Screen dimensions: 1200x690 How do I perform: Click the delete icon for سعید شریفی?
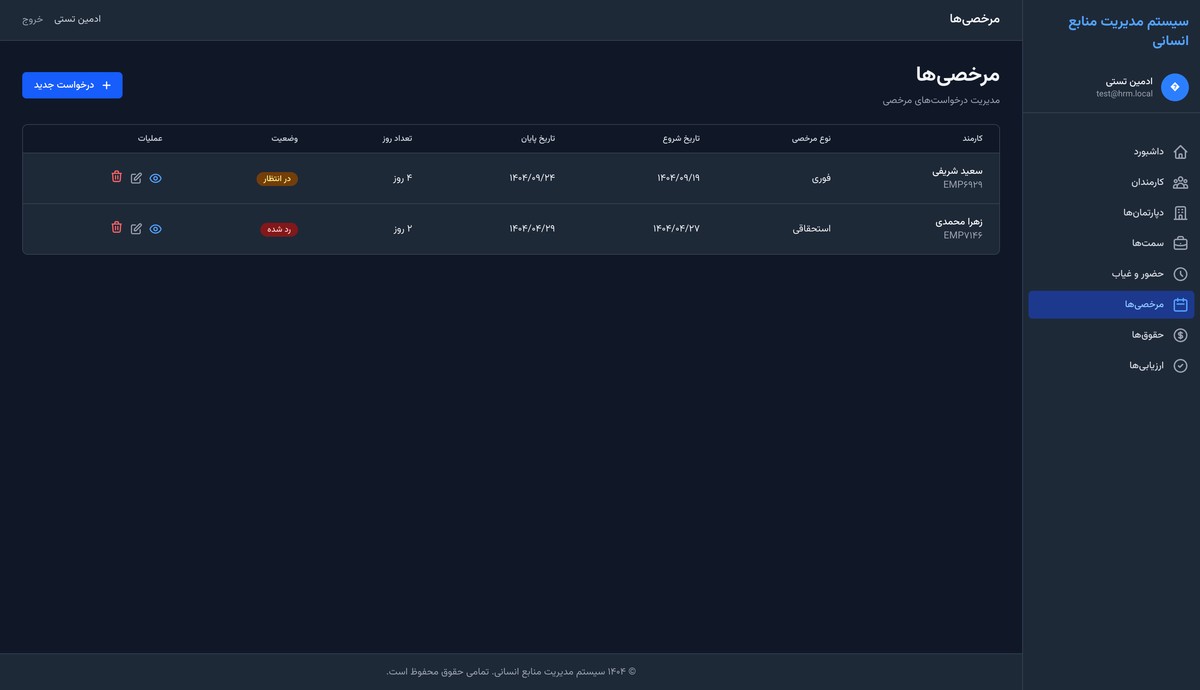pyautogui.click(x=117, y=177)
